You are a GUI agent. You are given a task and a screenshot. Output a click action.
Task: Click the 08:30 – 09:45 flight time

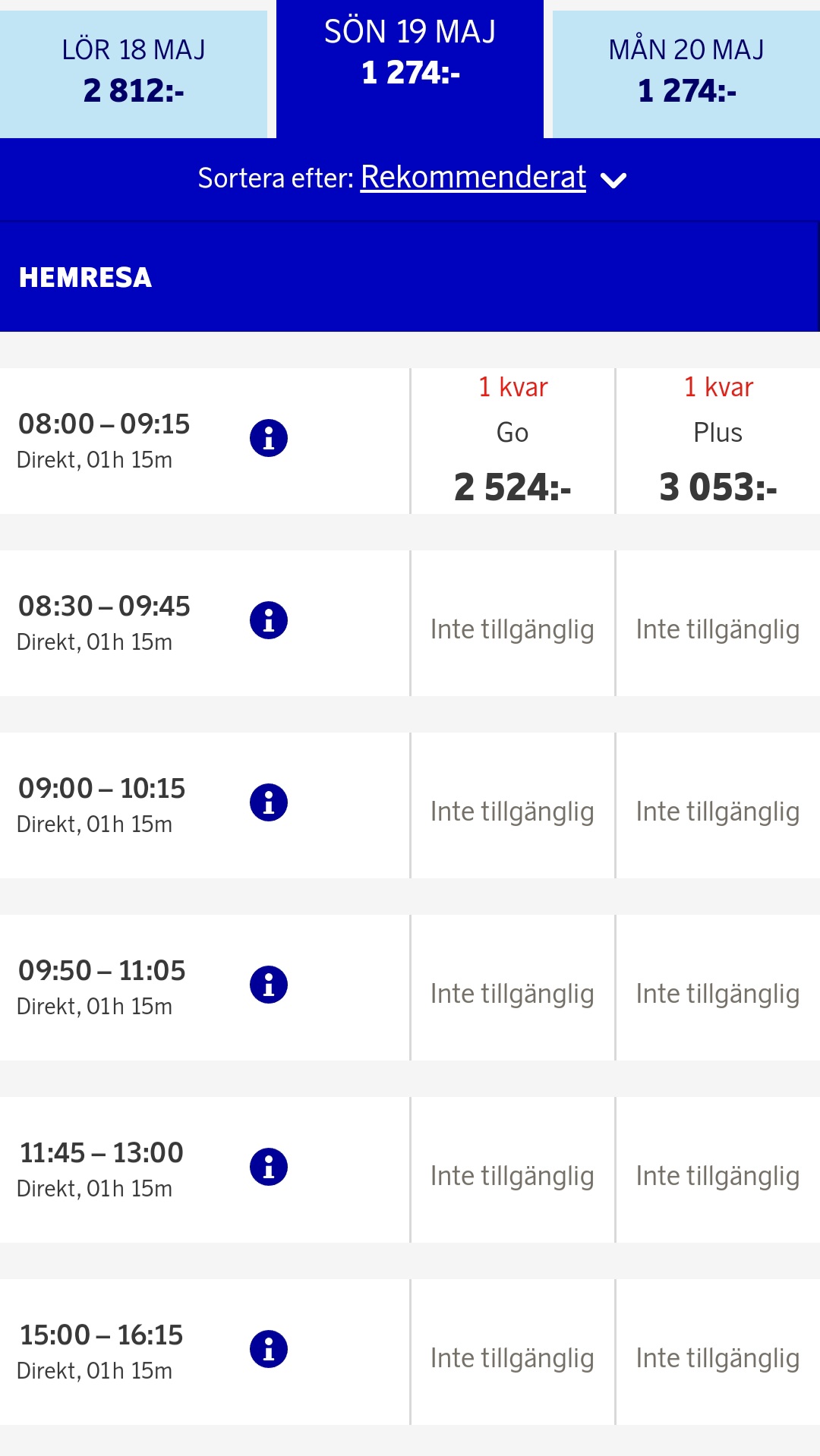[x=104, y=607]
